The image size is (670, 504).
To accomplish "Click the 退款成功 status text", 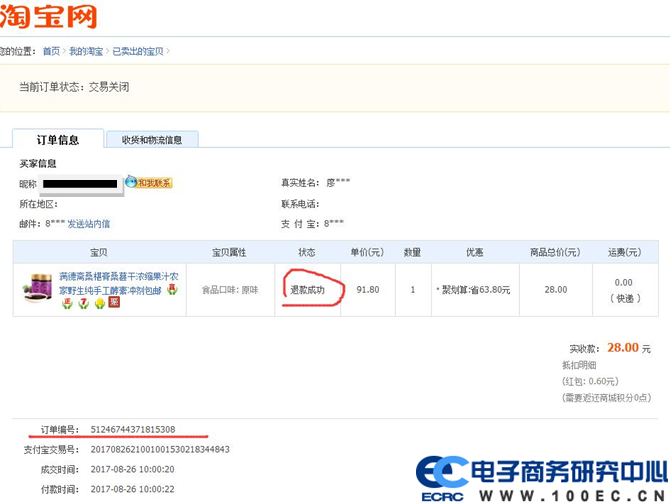I will click(308, 290).
